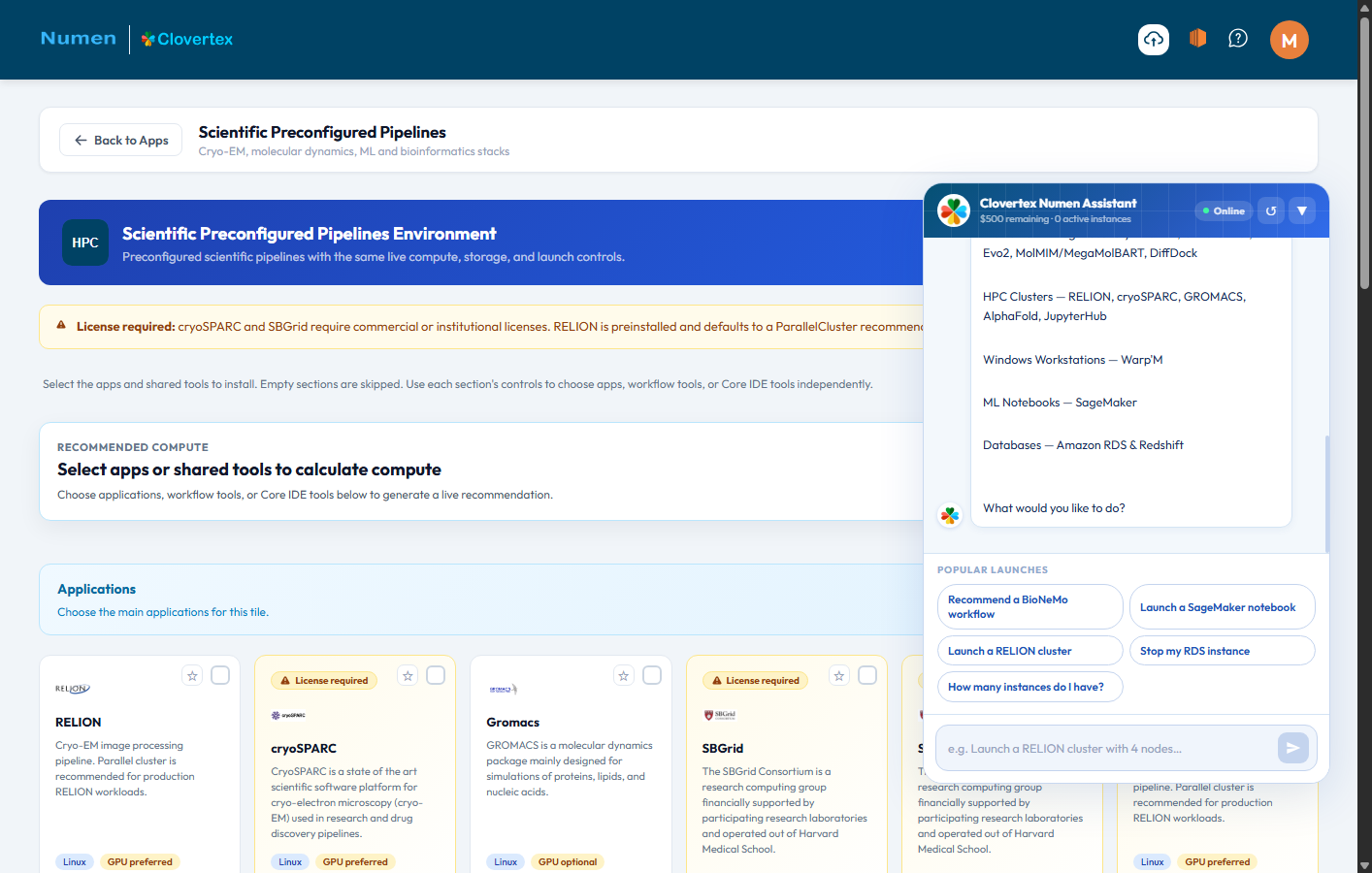Click the page vertical scrollbar
Image resolution: width=1372 pixels, height=873 pixels.
pyautogui.click(x=1364, y=155)
